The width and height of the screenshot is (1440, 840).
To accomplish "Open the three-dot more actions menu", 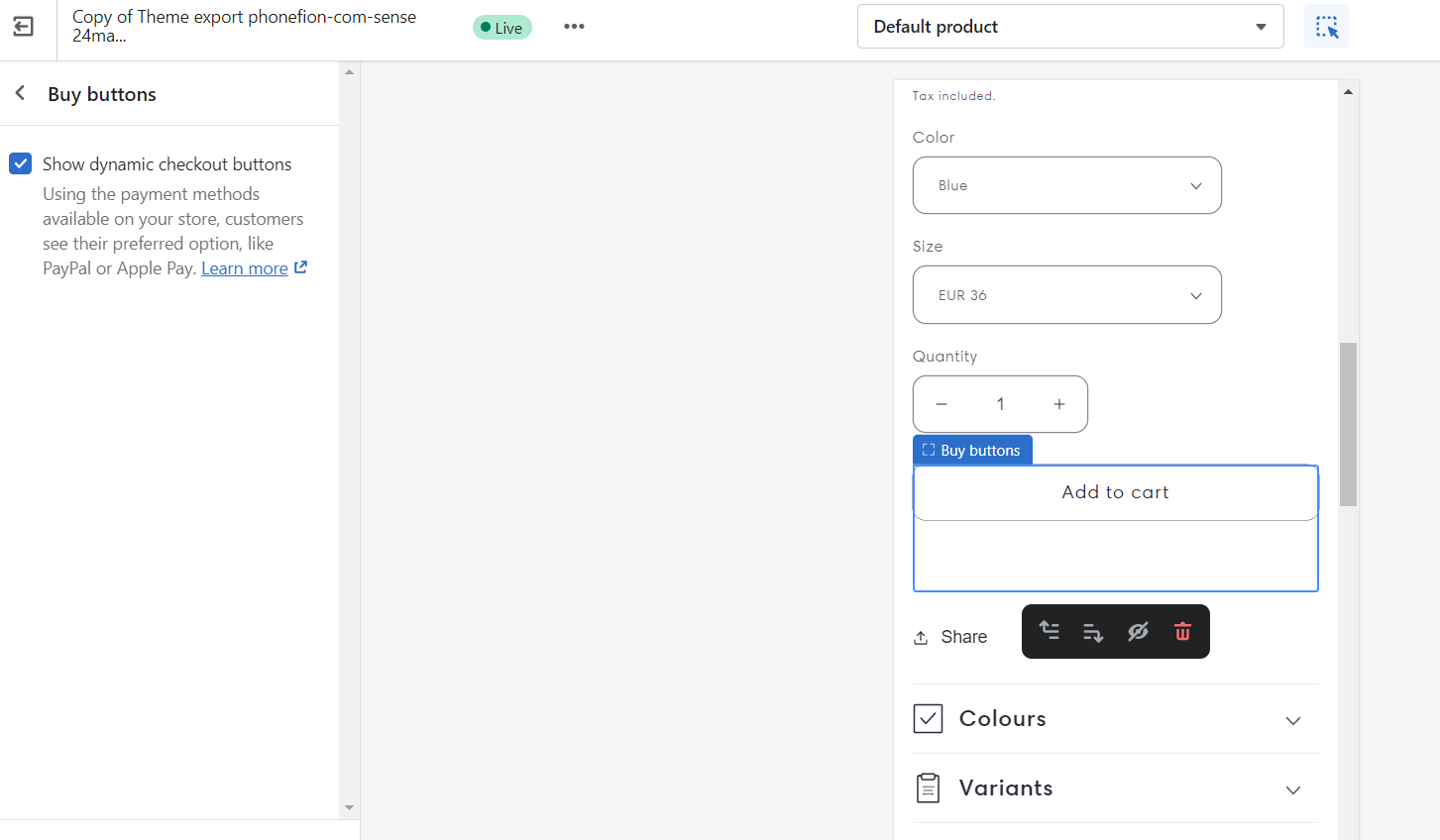I will (x=574, y=27).
